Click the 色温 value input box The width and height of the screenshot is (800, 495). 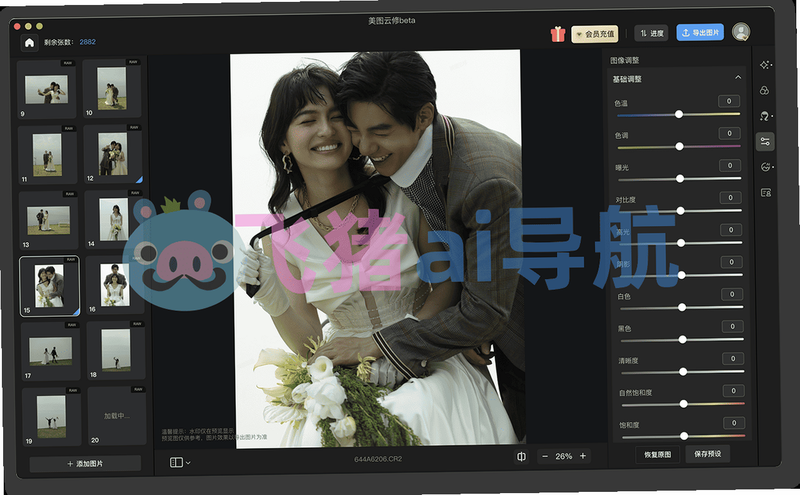click(729, 101)
